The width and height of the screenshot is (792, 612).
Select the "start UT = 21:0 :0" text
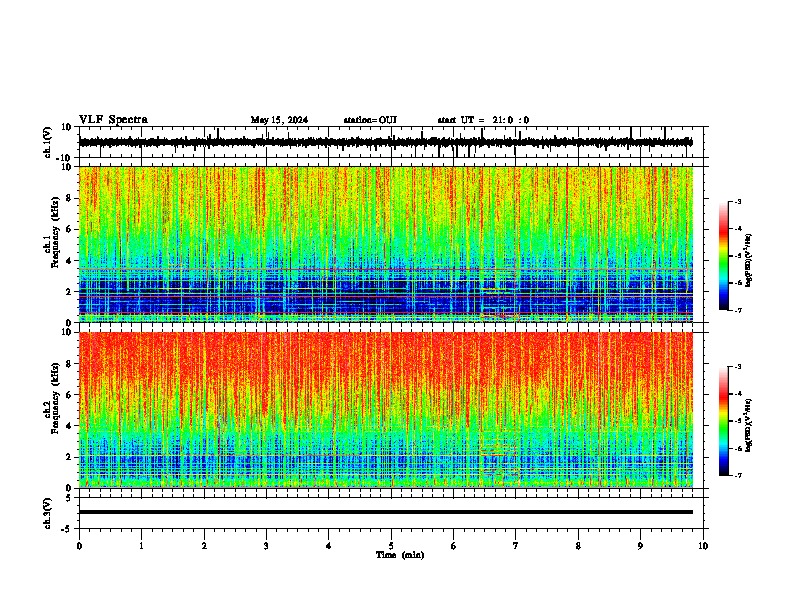[483, 120]
